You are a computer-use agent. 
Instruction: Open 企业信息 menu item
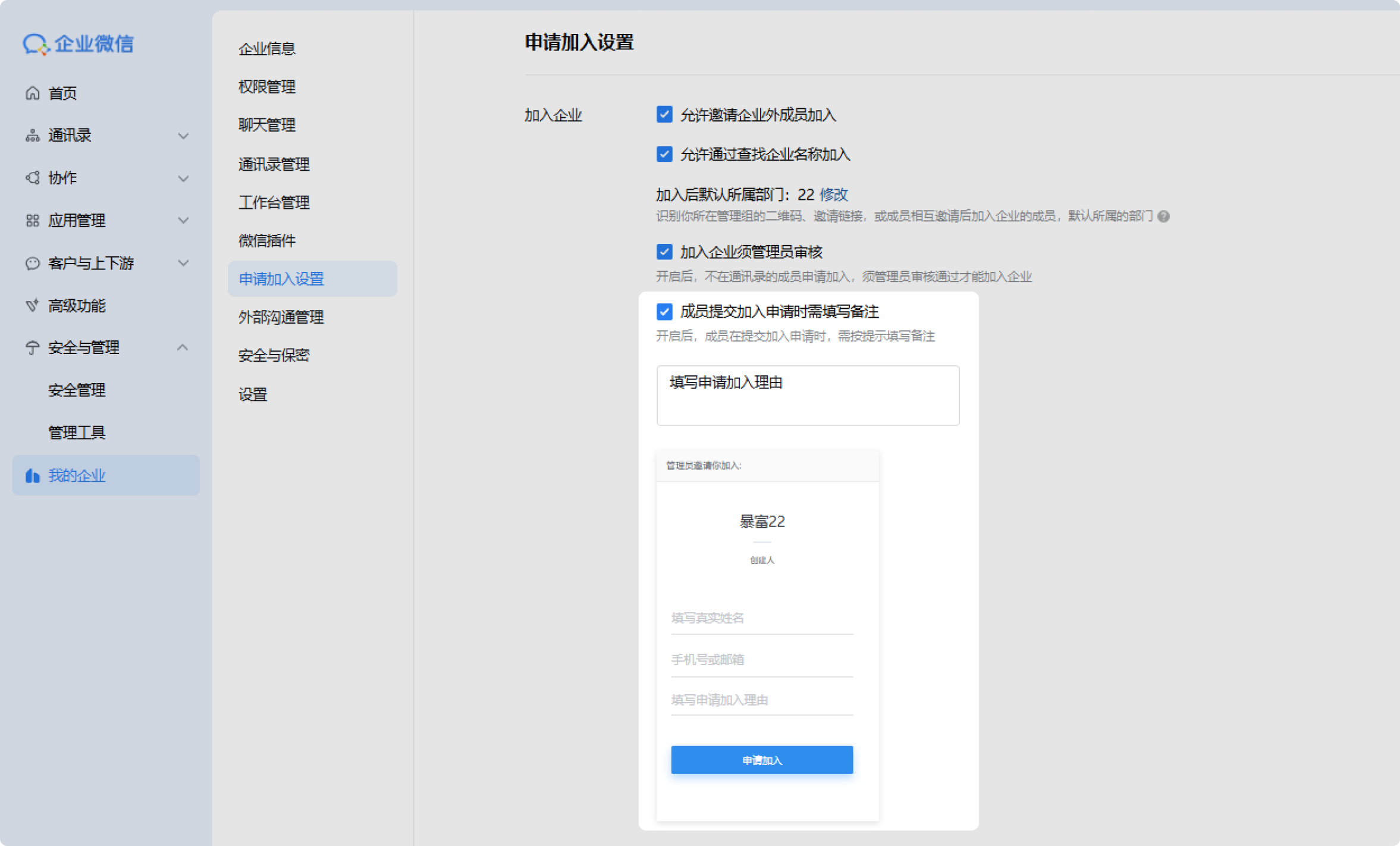point(267,49)
